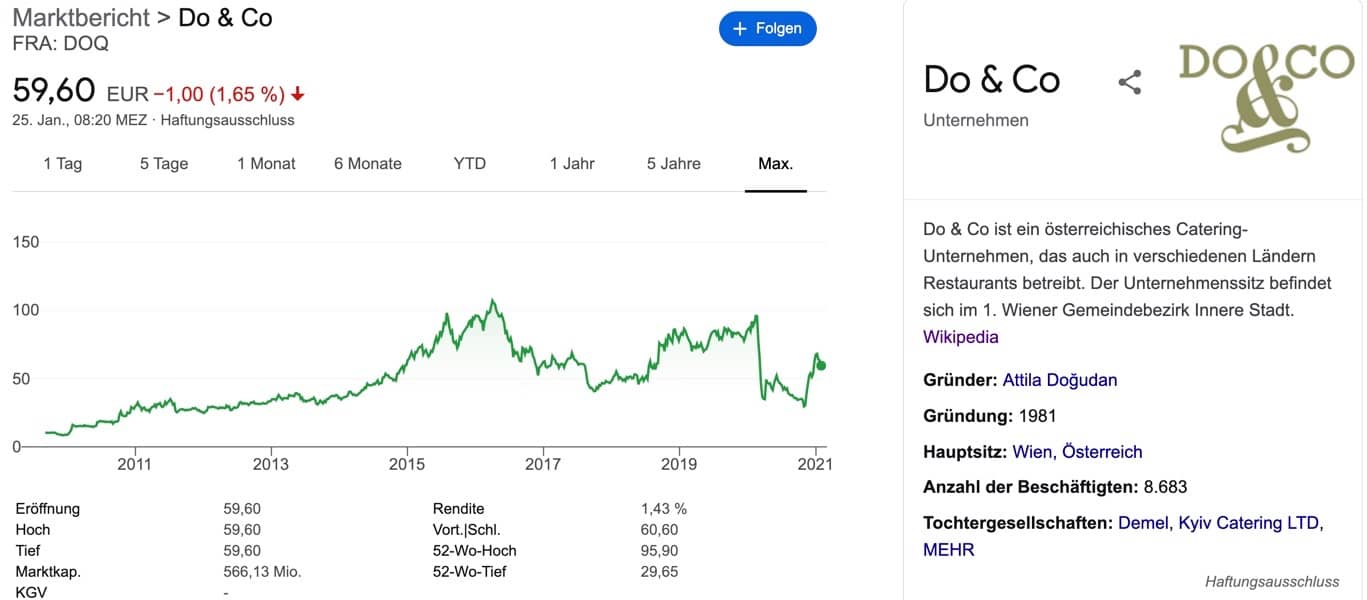Click the share icon beside Do & Co
Image resolution: width=1367 pixels, height=600 pixels.
(1130, 82)
